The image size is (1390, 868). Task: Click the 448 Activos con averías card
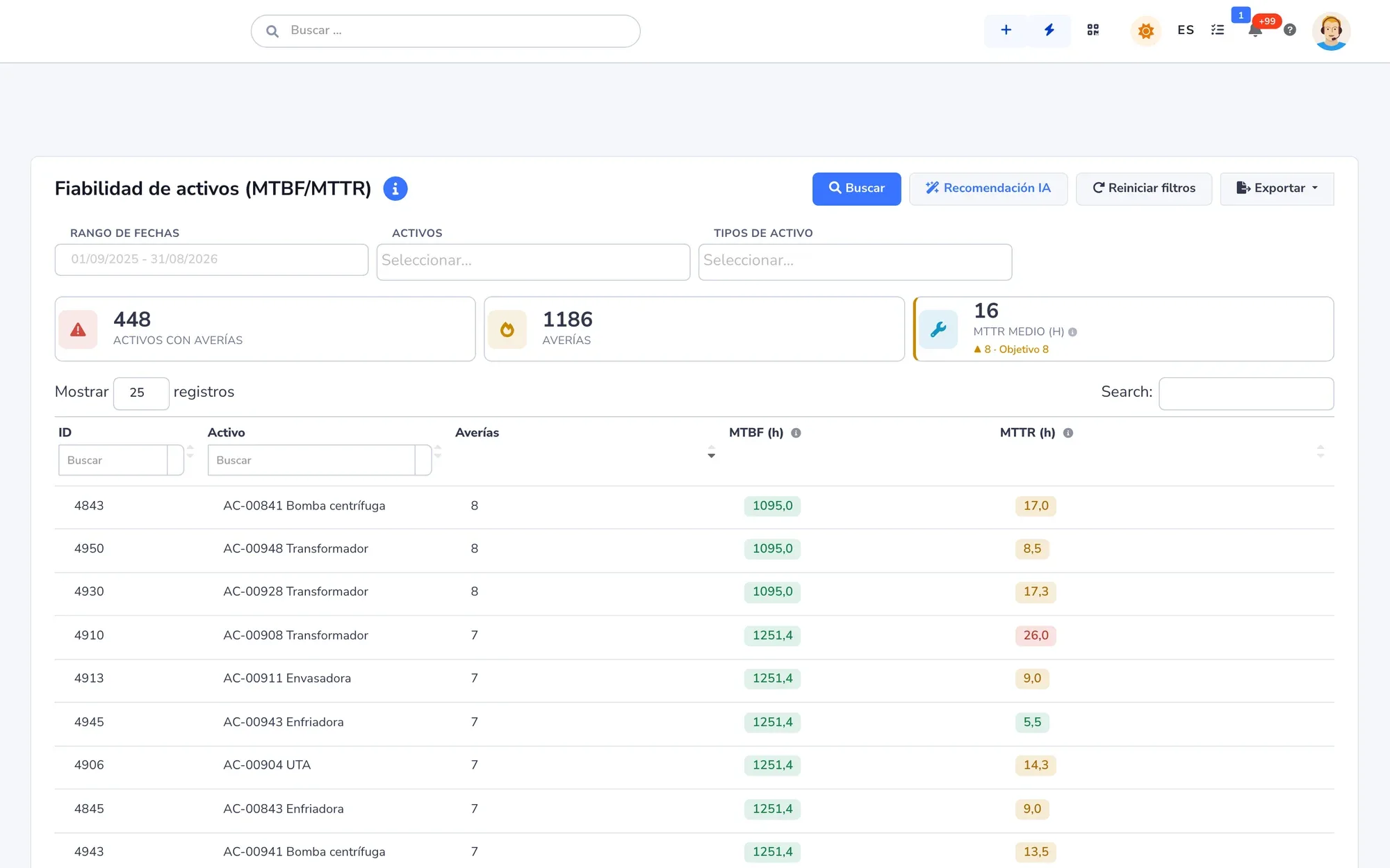pos(265,329)
